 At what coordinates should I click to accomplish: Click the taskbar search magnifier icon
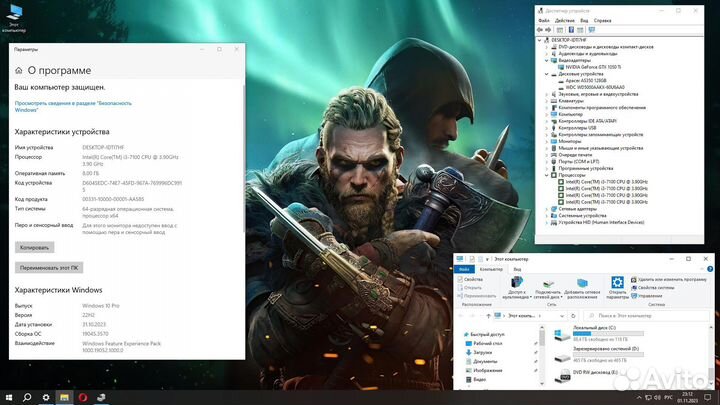pos(27,397)
